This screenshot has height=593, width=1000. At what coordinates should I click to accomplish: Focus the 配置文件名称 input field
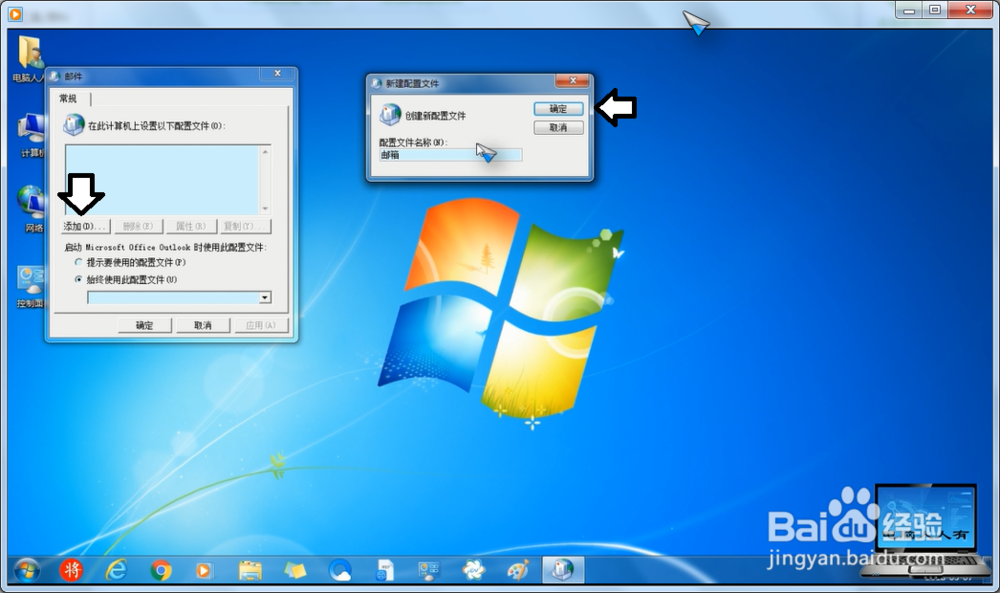click(450, 155)
